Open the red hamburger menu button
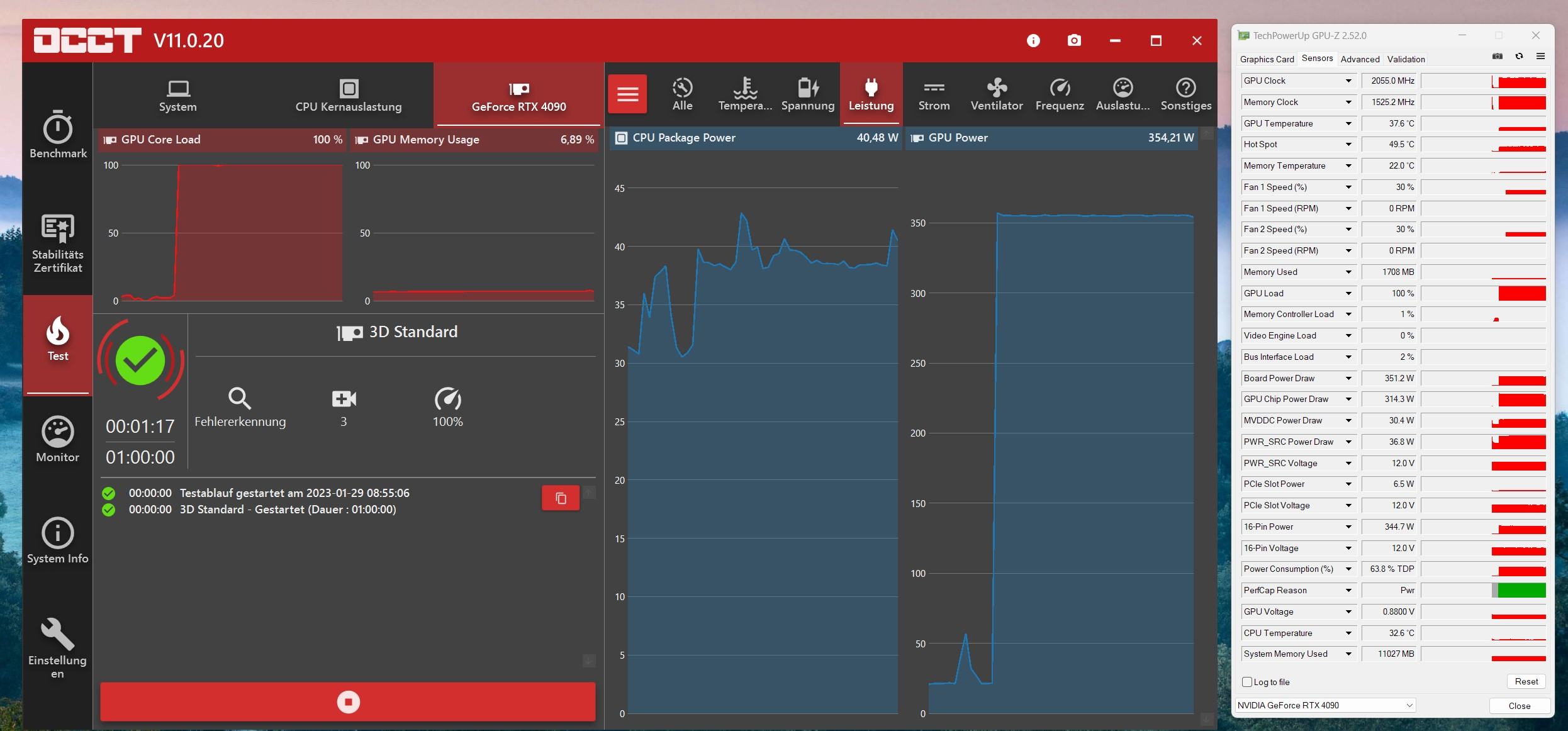 pos(627,94)
